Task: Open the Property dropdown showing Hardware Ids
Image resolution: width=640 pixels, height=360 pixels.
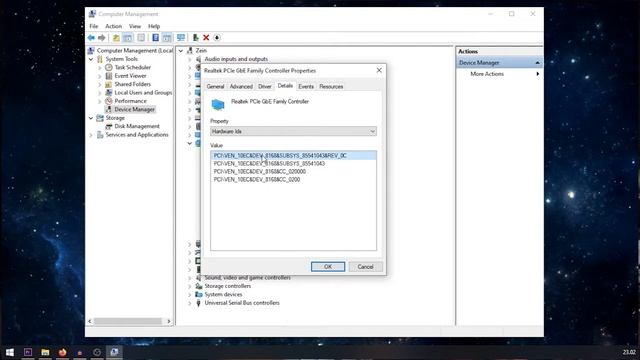Action: click(x=293, y=131)
